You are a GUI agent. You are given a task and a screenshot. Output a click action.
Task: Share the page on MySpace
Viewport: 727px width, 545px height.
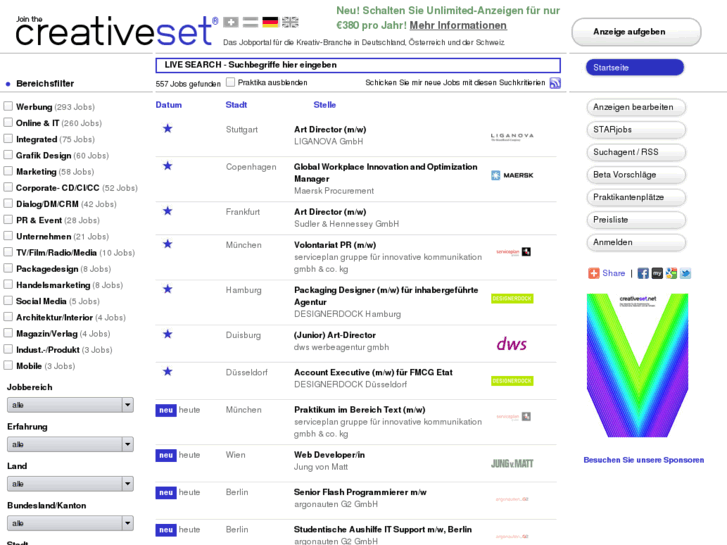657,273
